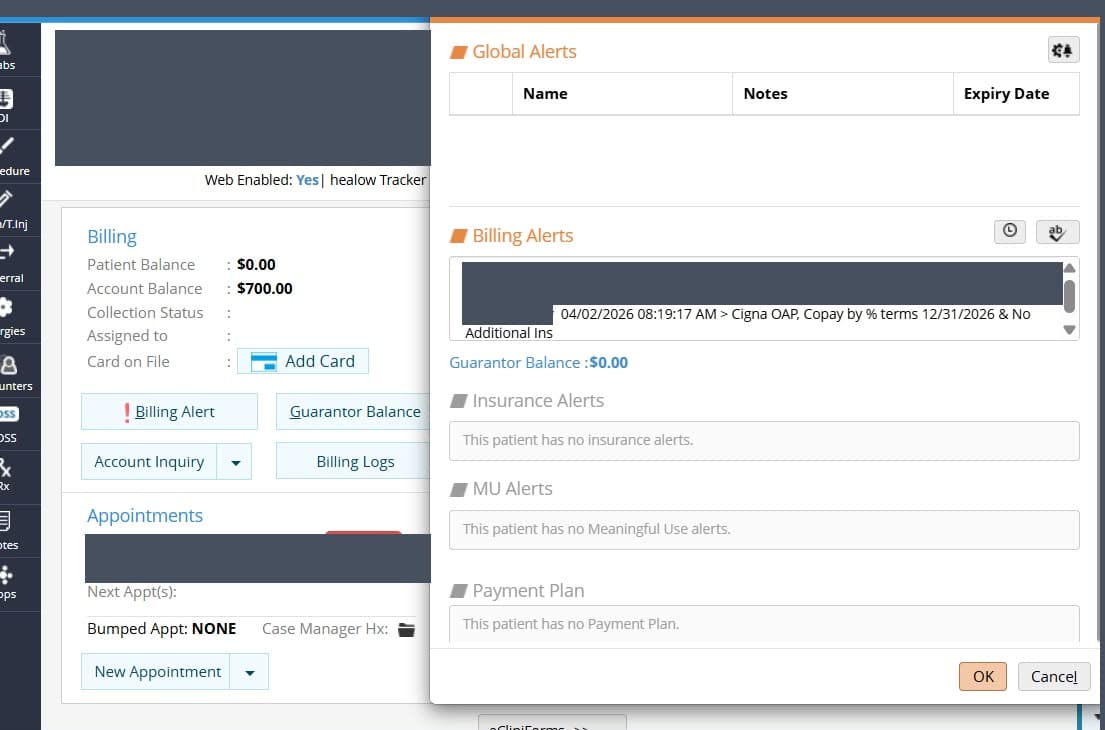The width and height of the screenshot is (1105, 730).
Task: Open Billing Logs
Action: point(354,462)
